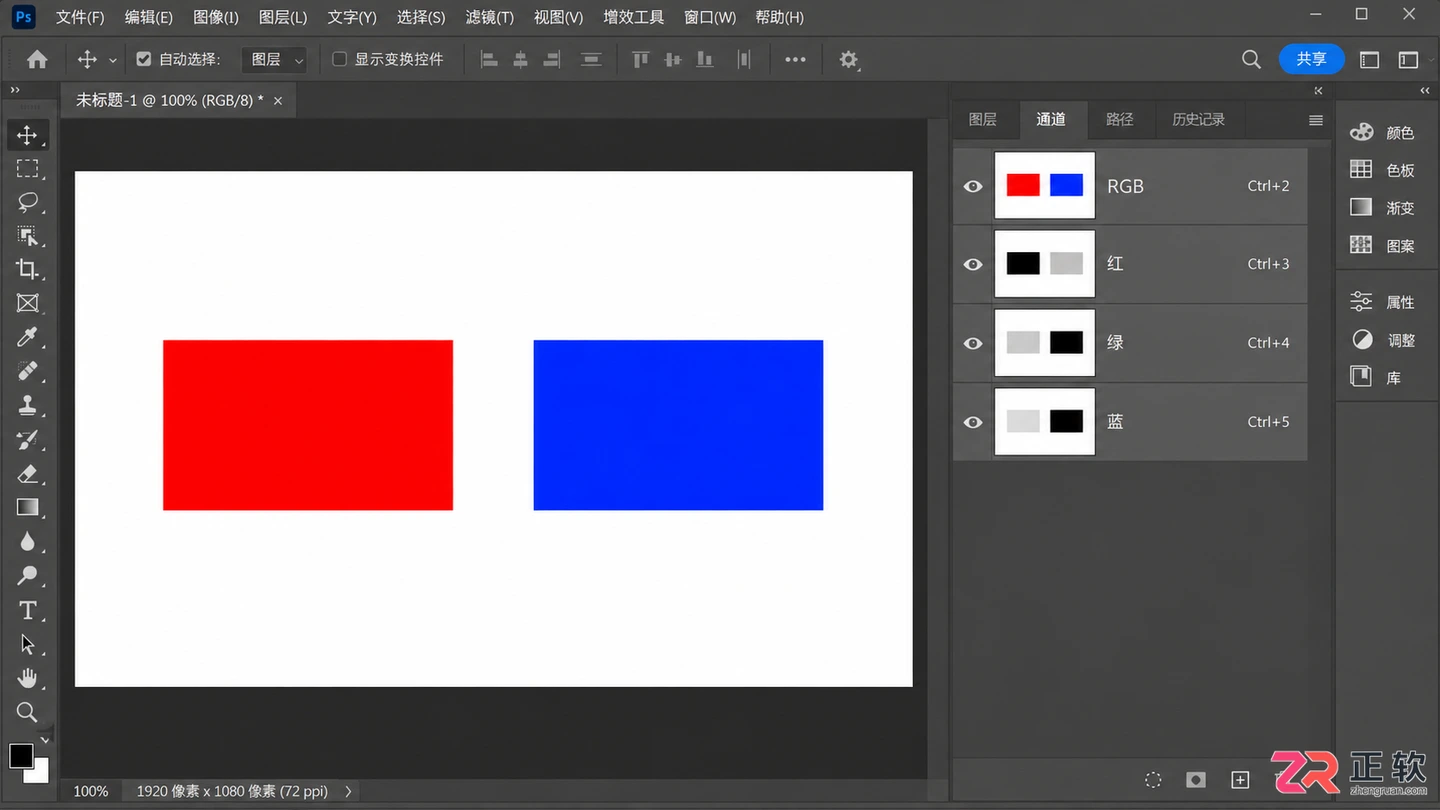The width and height of the screenshot is (1440, 810).
Task: Enable the 显示变换控件 checkbox
Action: click(339, 59)
